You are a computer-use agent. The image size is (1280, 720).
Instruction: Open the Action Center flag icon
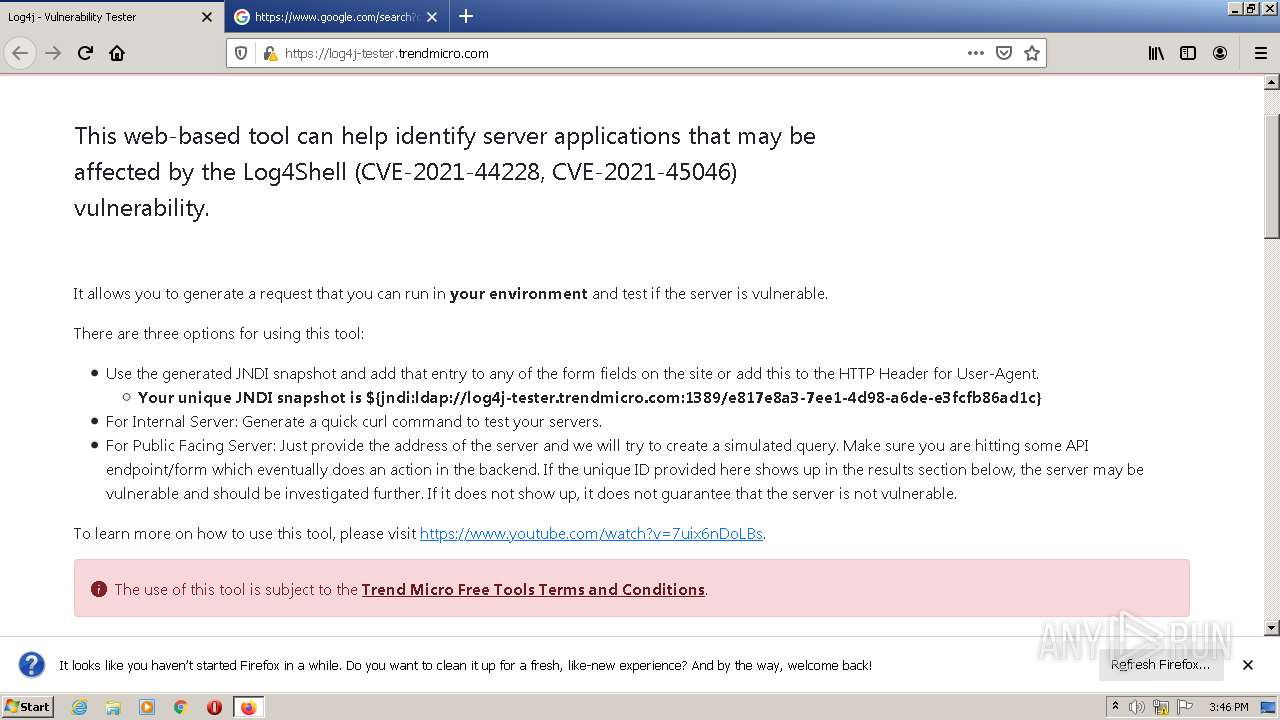click(x=1185, y=707)
